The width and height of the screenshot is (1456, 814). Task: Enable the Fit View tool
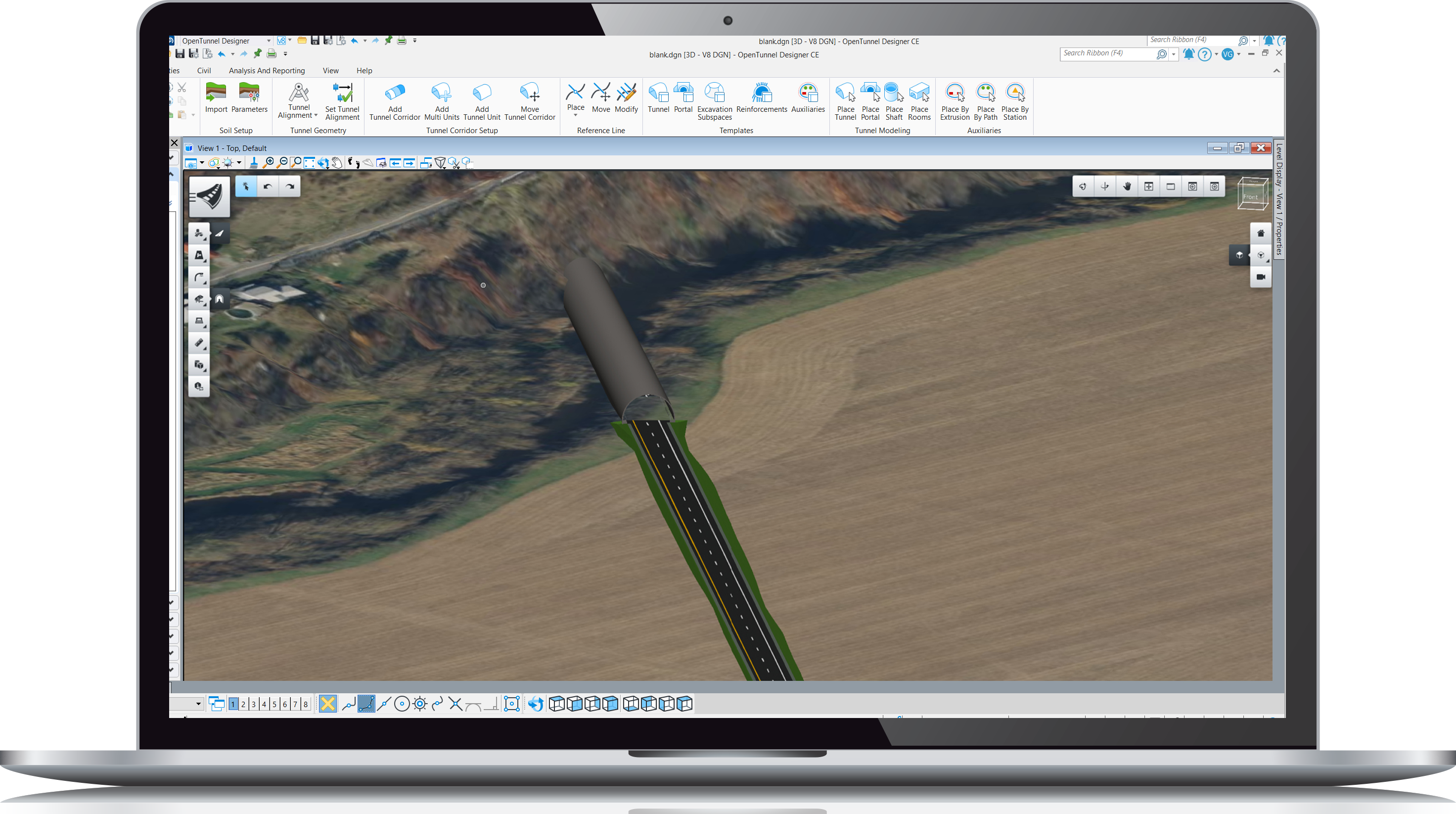pos(309,163)
